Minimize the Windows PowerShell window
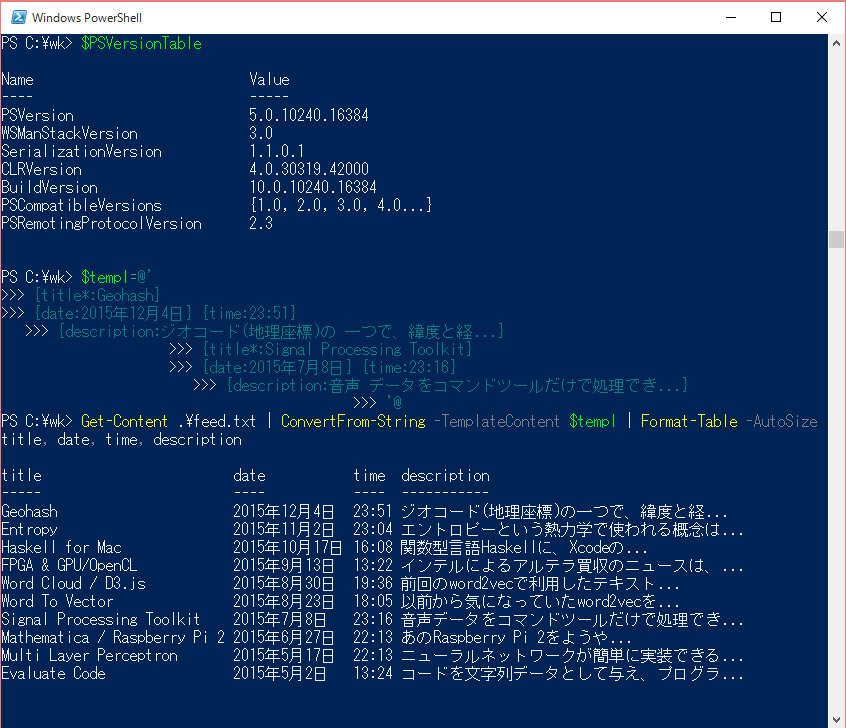The height and width of the screenshot is (728, 846). [728, 17]
